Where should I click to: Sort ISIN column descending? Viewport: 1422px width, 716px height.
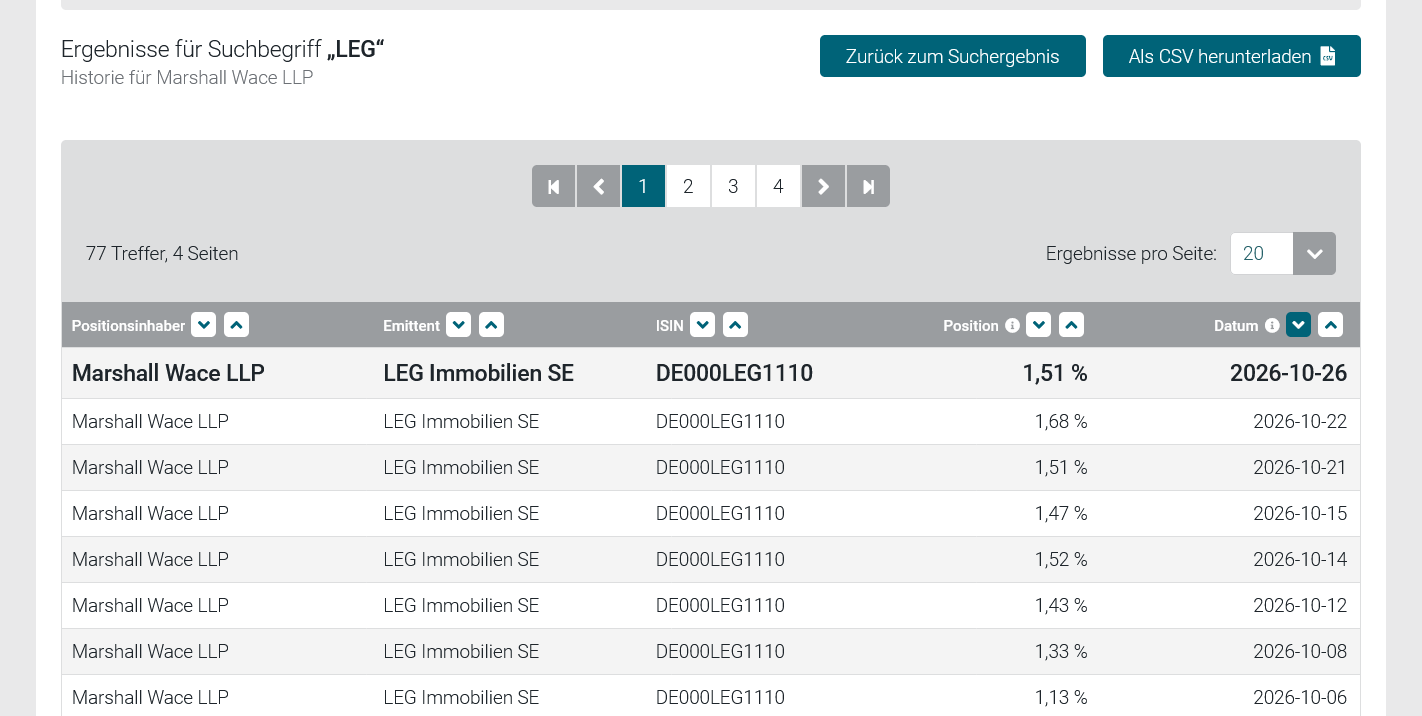point(703,325)
